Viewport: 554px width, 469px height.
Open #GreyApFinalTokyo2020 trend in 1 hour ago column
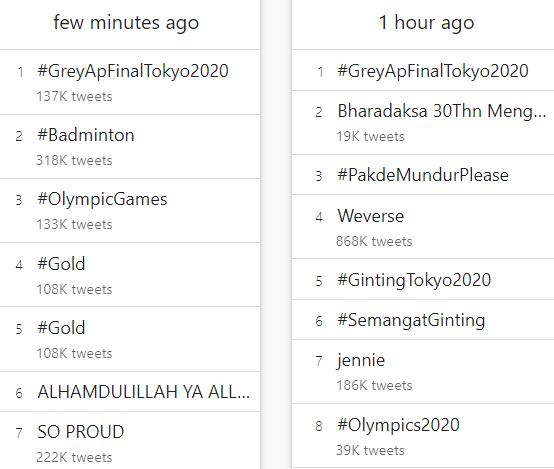tap(433, 71)
